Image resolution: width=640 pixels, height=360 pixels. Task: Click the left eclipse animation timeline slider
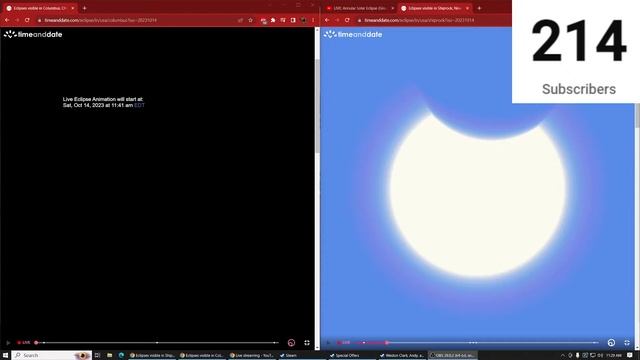tap(157, 342)
